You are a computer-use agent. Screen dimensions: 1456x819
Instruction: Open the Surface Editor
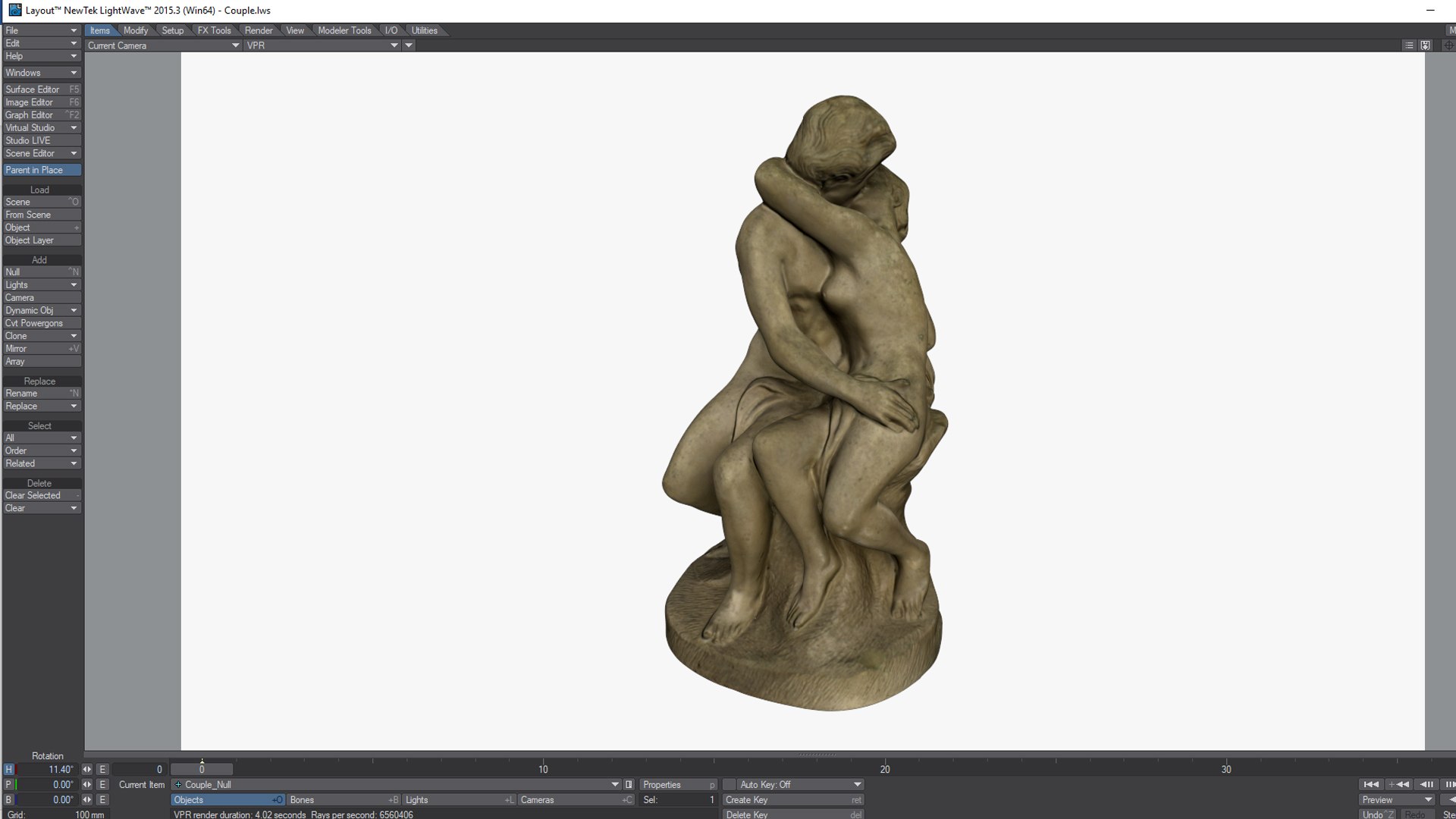(x=42, y=89)
